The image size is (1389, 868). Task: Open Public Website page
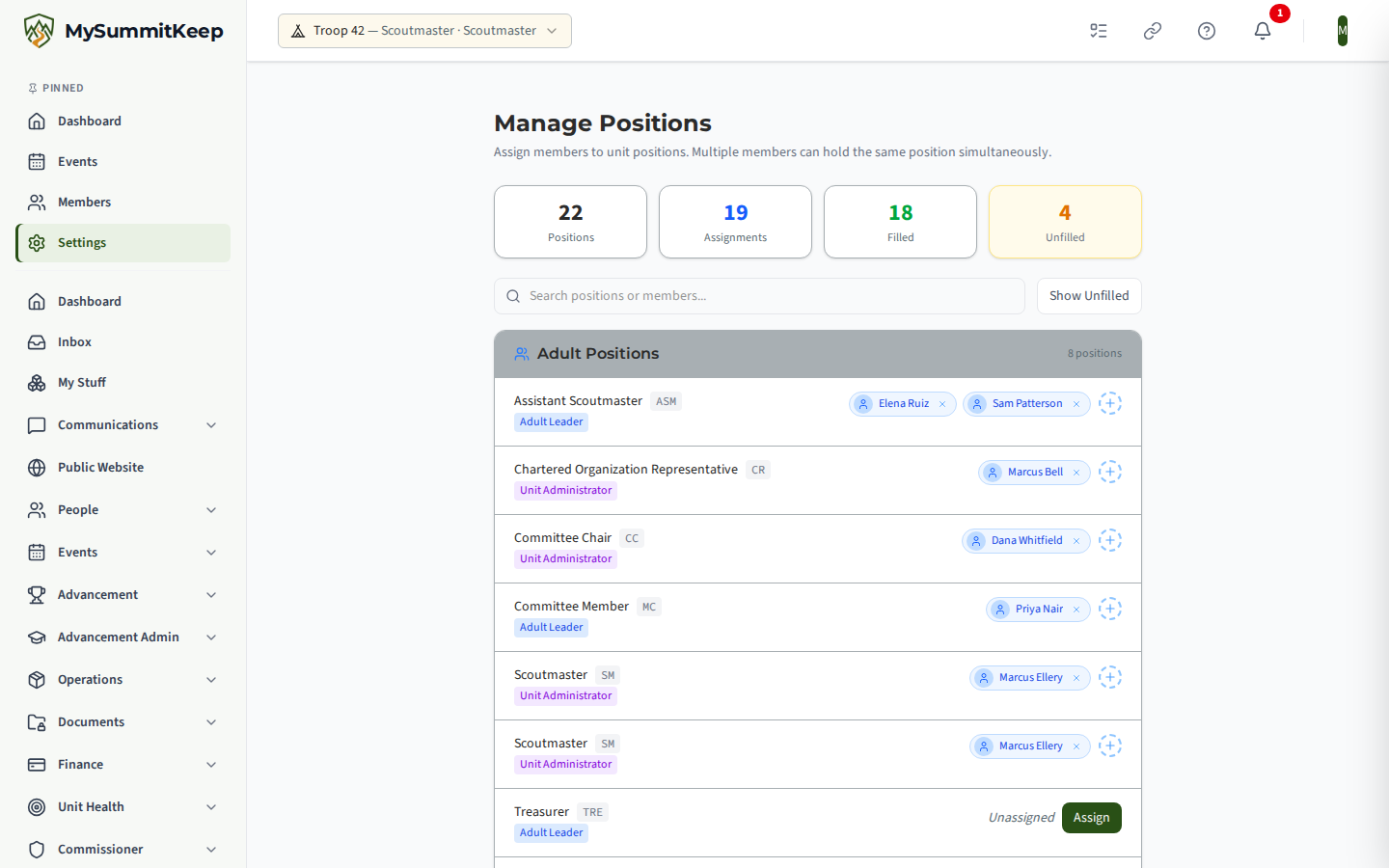(123, 468)
